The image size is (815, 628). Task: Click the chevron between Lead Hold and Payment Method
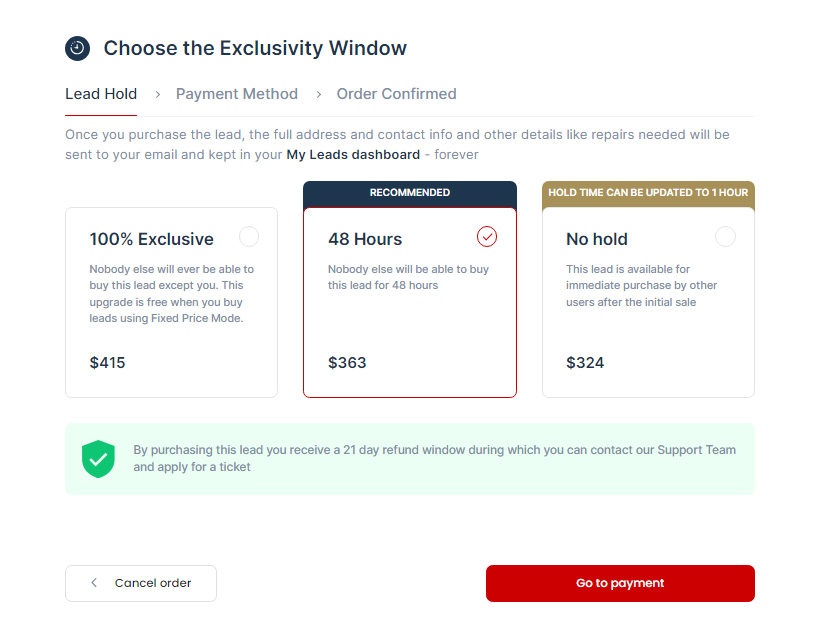pos(156,94)
